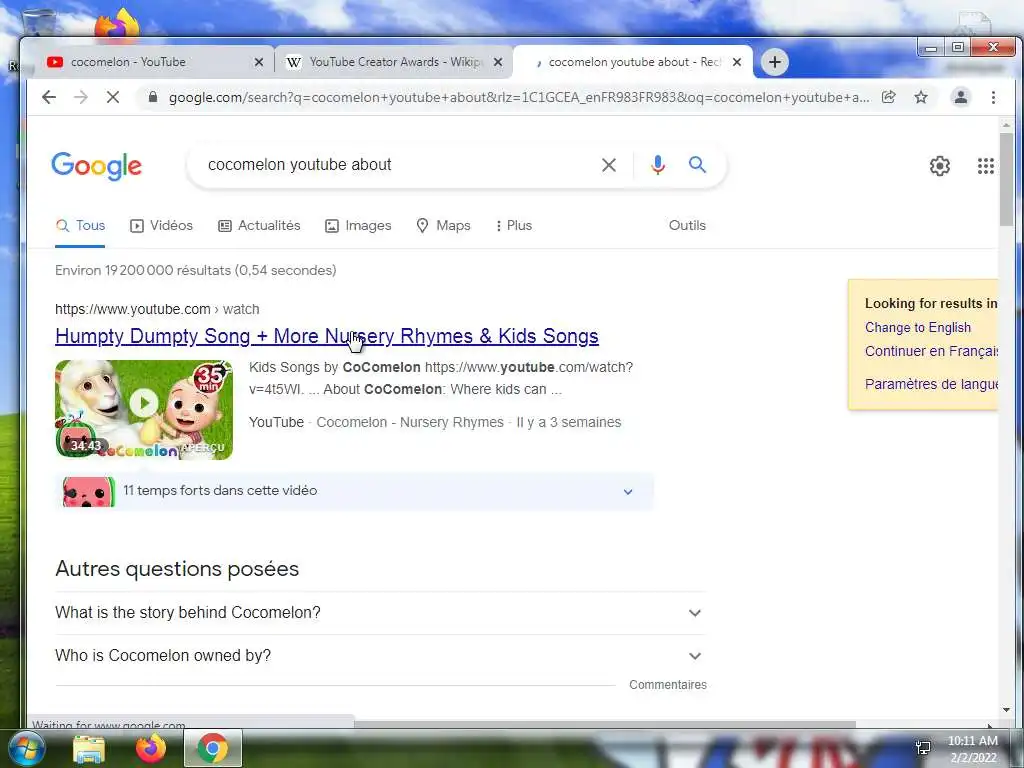Open the Chrome profile avatar menu

(x=961, y=97)
